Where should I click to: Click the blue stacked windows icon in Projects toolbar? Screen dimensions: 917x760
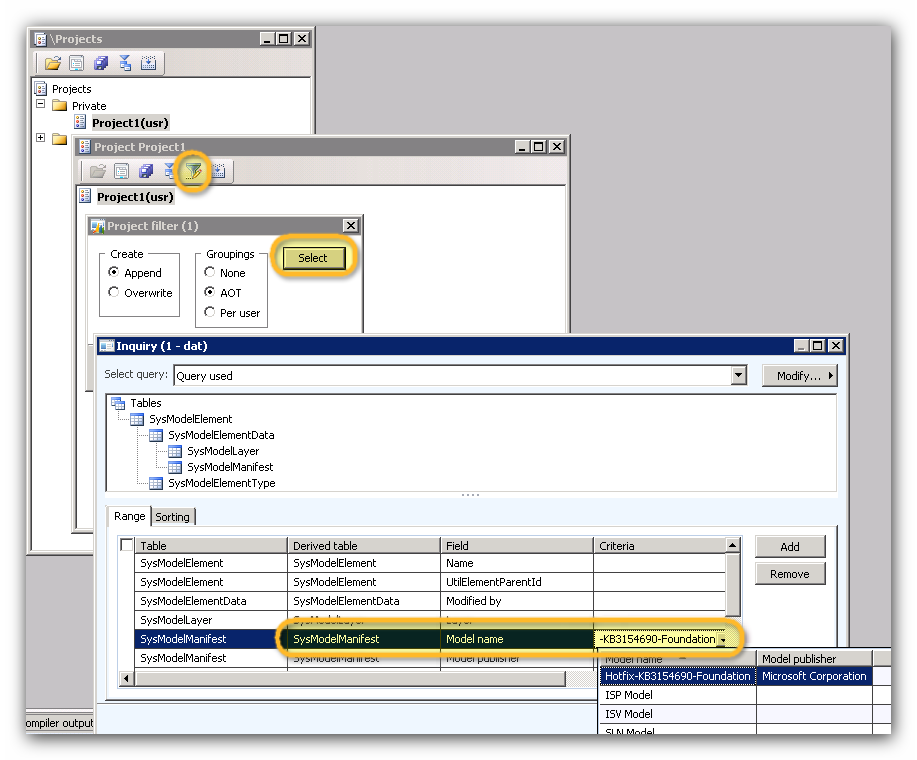coord(101,63)
